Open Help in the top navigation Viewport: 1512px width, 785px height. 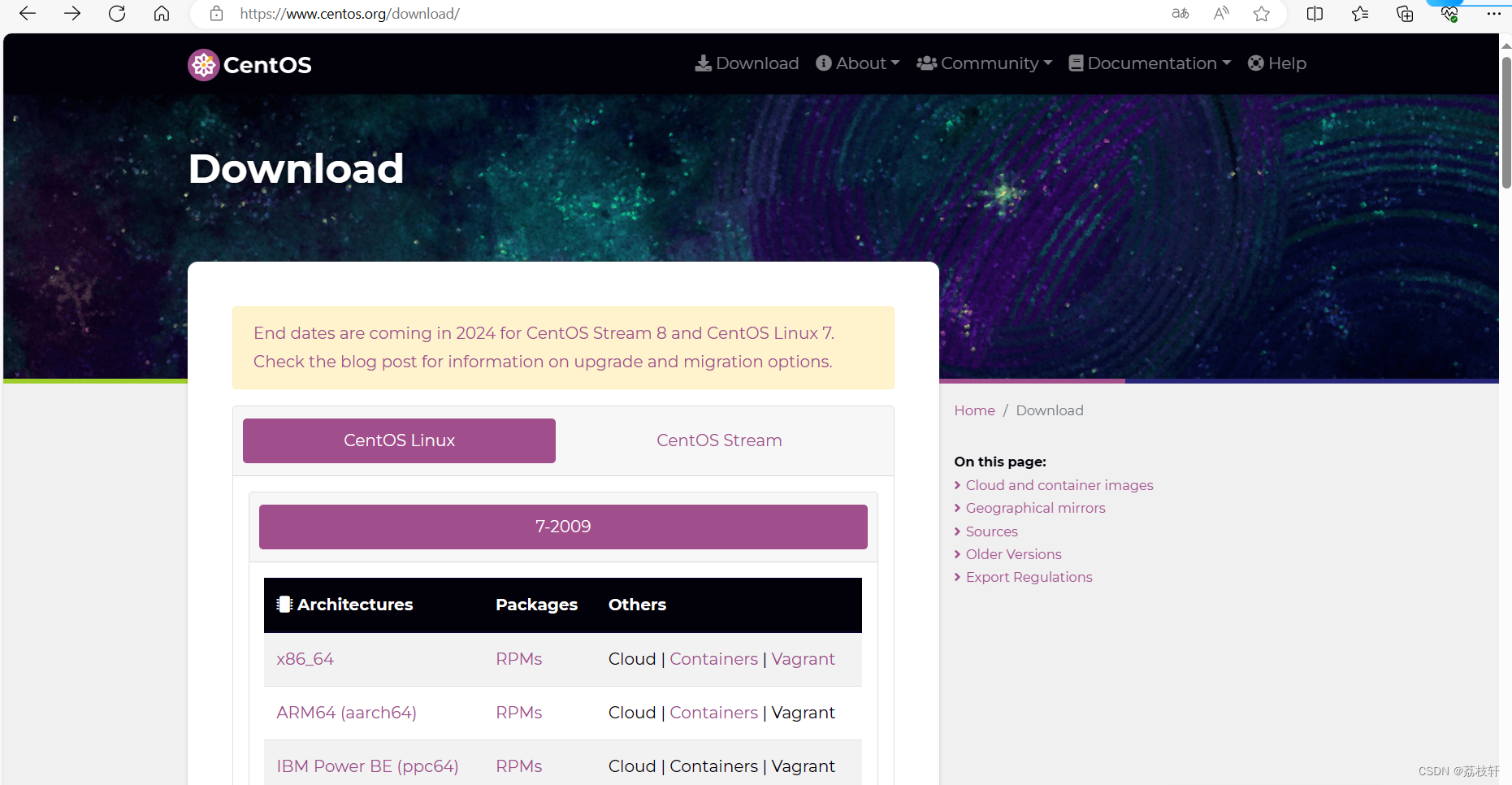click(x=1277, y=63)
